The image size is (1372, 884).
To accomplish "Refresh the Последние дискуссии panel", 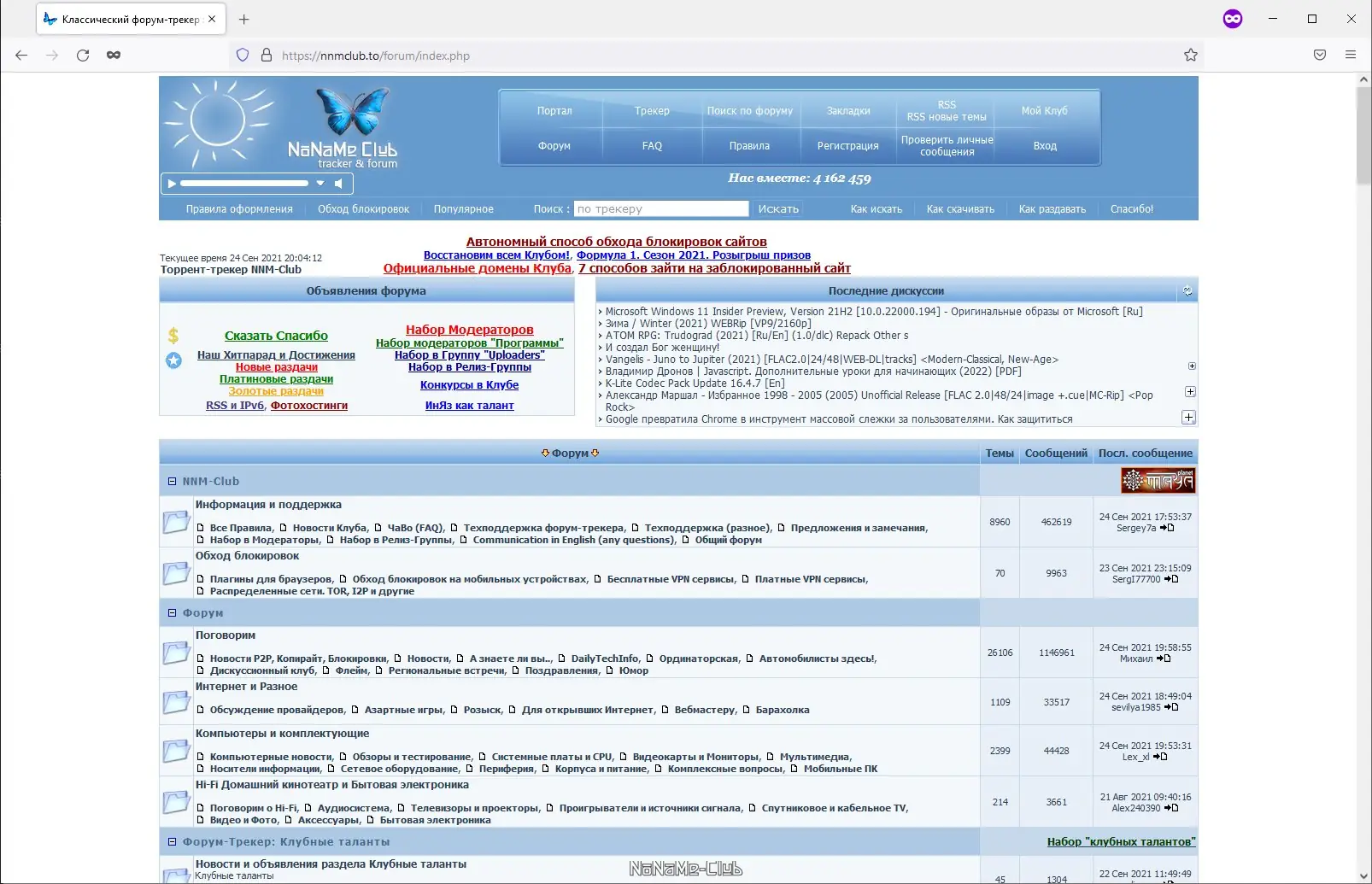I will tap(1187, 290).
